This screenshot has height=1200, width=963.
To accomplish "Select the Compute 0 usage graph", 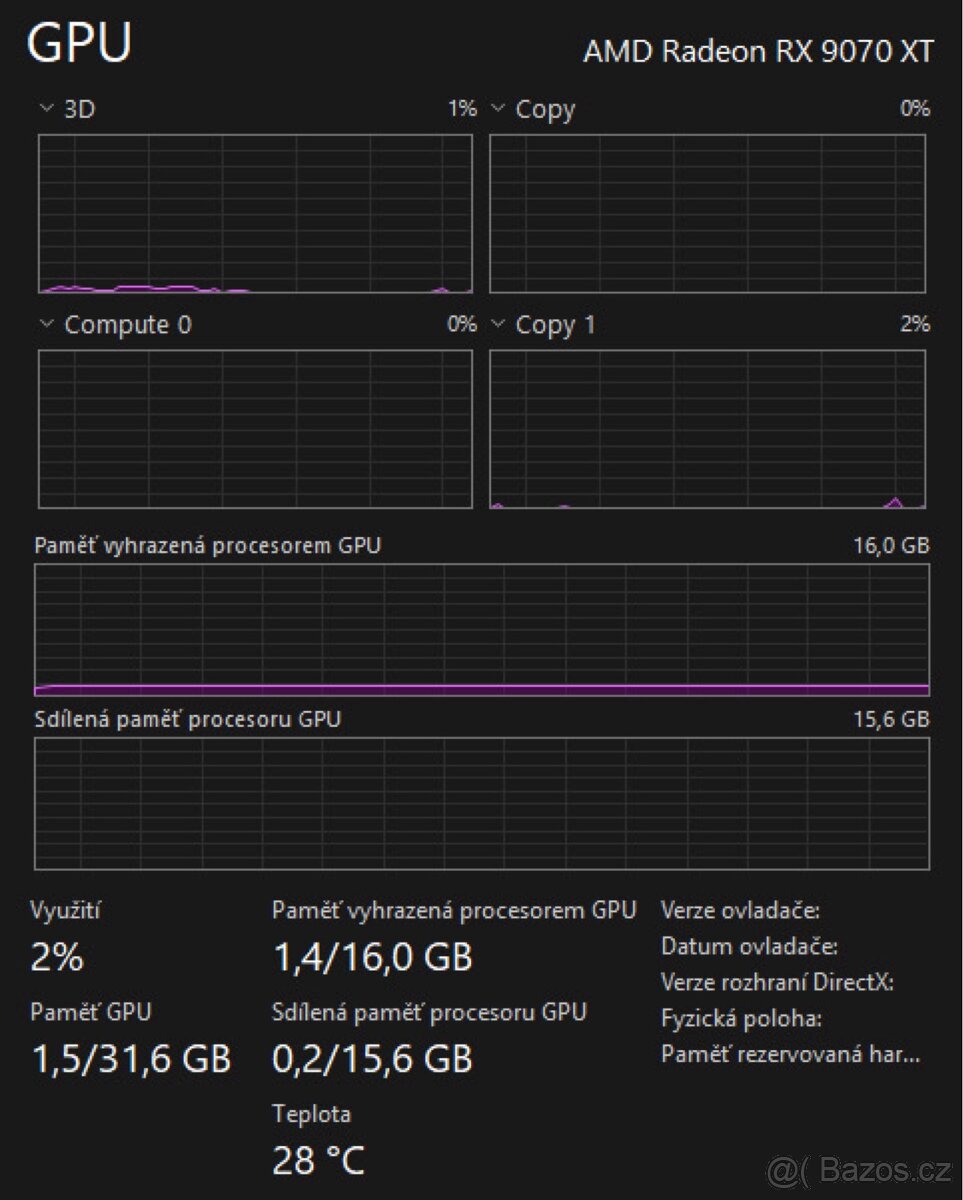I will click(255, 429).
